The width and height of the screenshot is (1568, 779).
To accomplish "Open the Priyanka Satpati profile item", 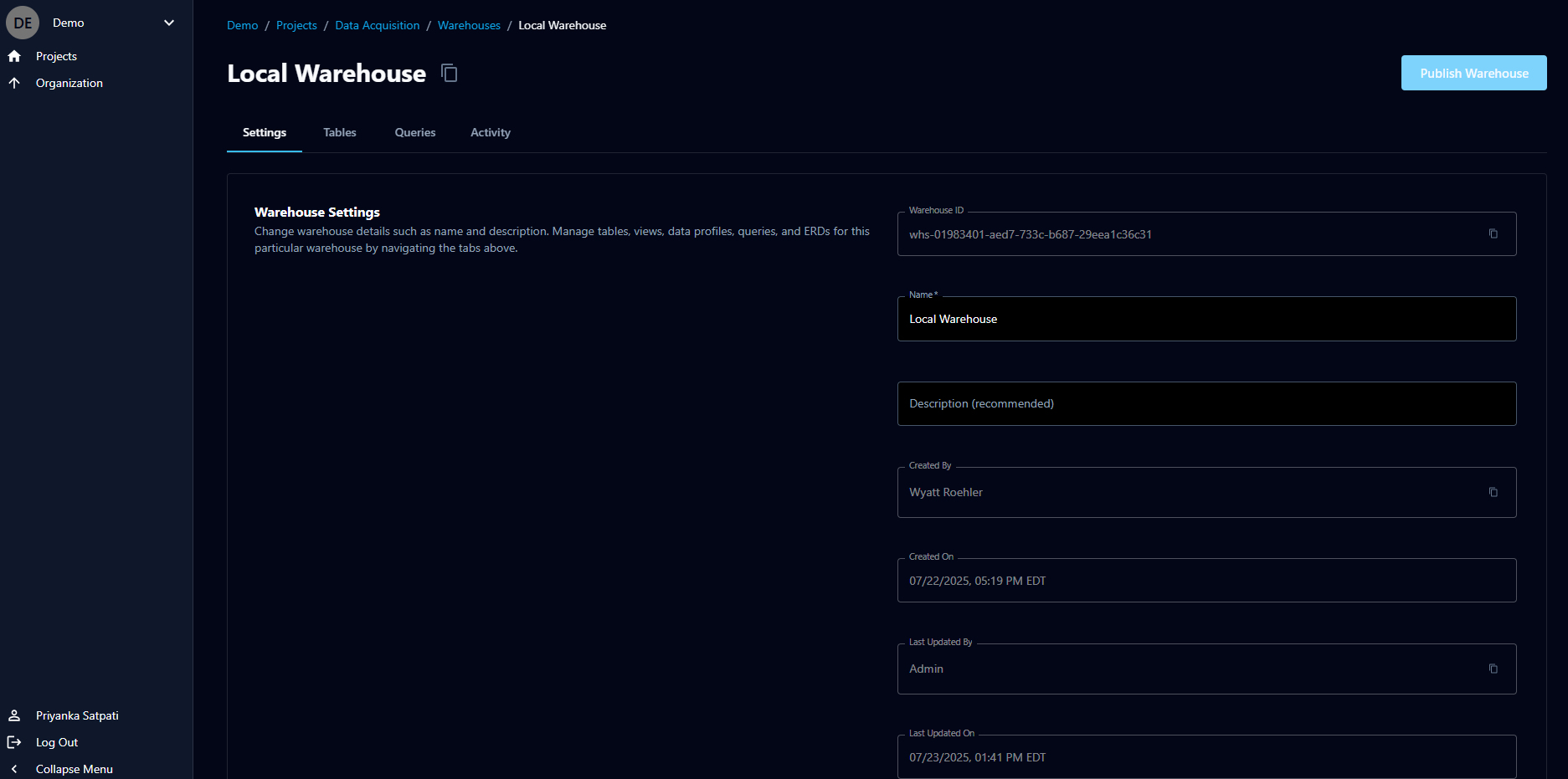I will tap(77, 715).
